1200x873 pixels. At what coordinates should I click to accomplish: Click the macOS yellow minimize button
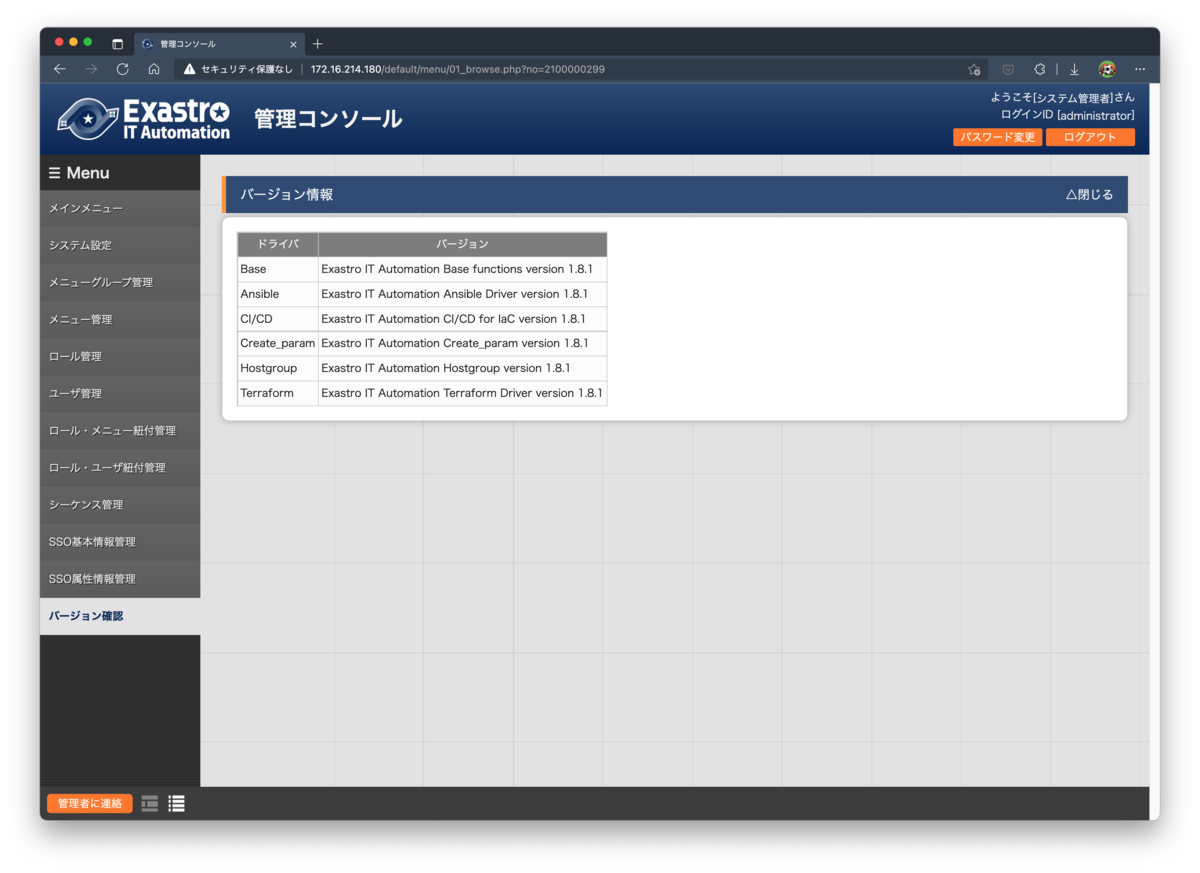coord(73,42)
